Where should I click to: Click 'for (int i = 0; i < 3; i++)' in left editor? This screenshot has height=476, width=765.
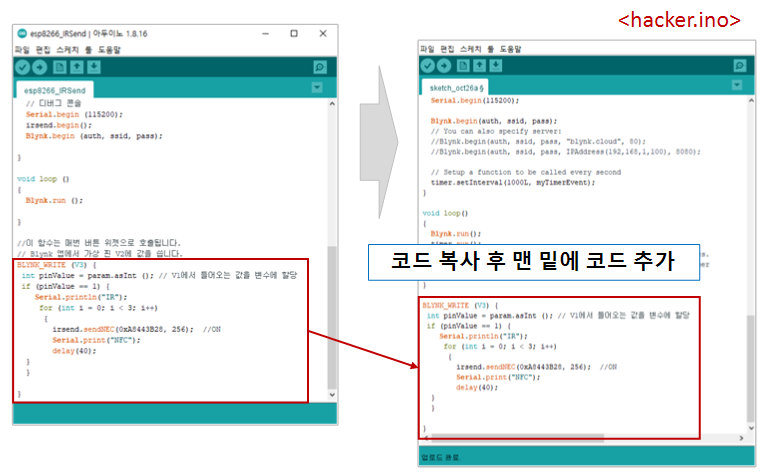tap(99, 308)
